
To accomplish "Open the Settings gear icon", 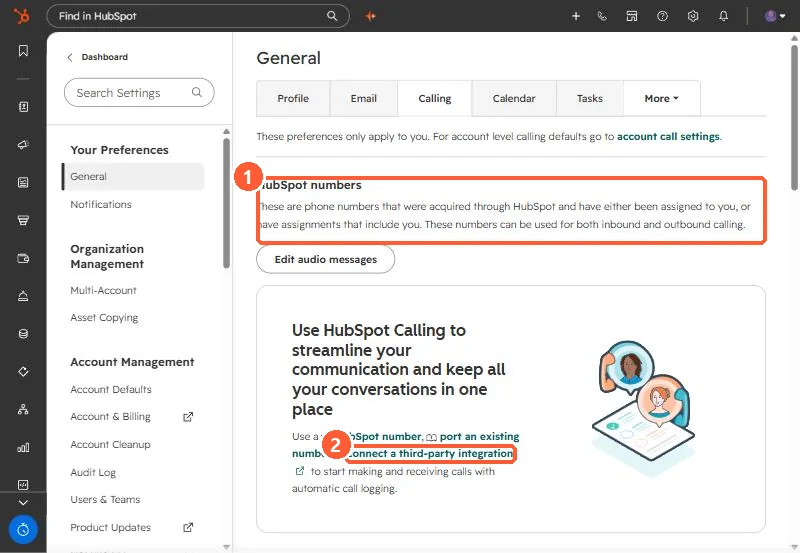I will click(x=693, y=16).
